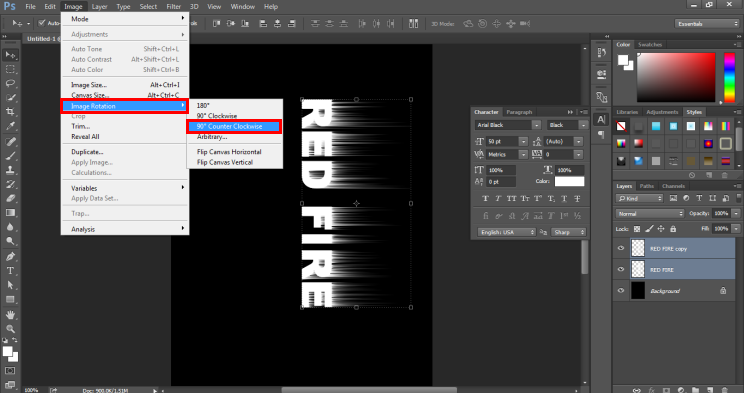This screenshot has height=393, width=744.
Task: Open the Essentials workspace dropdown
Action: point(707,24)
